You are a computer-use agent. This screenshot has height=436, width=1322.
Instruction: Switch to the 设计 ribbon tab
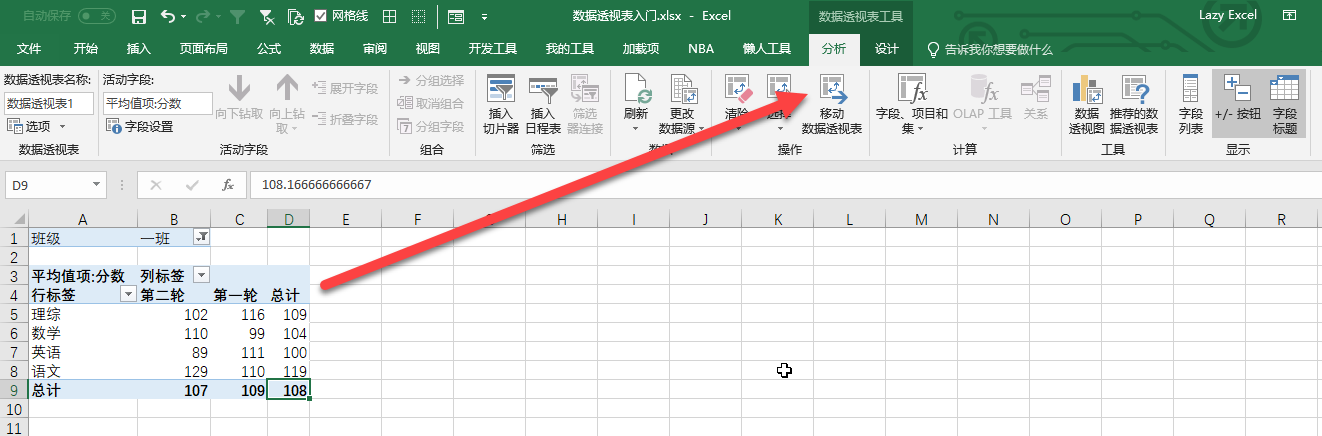click(x=886, y=49)
